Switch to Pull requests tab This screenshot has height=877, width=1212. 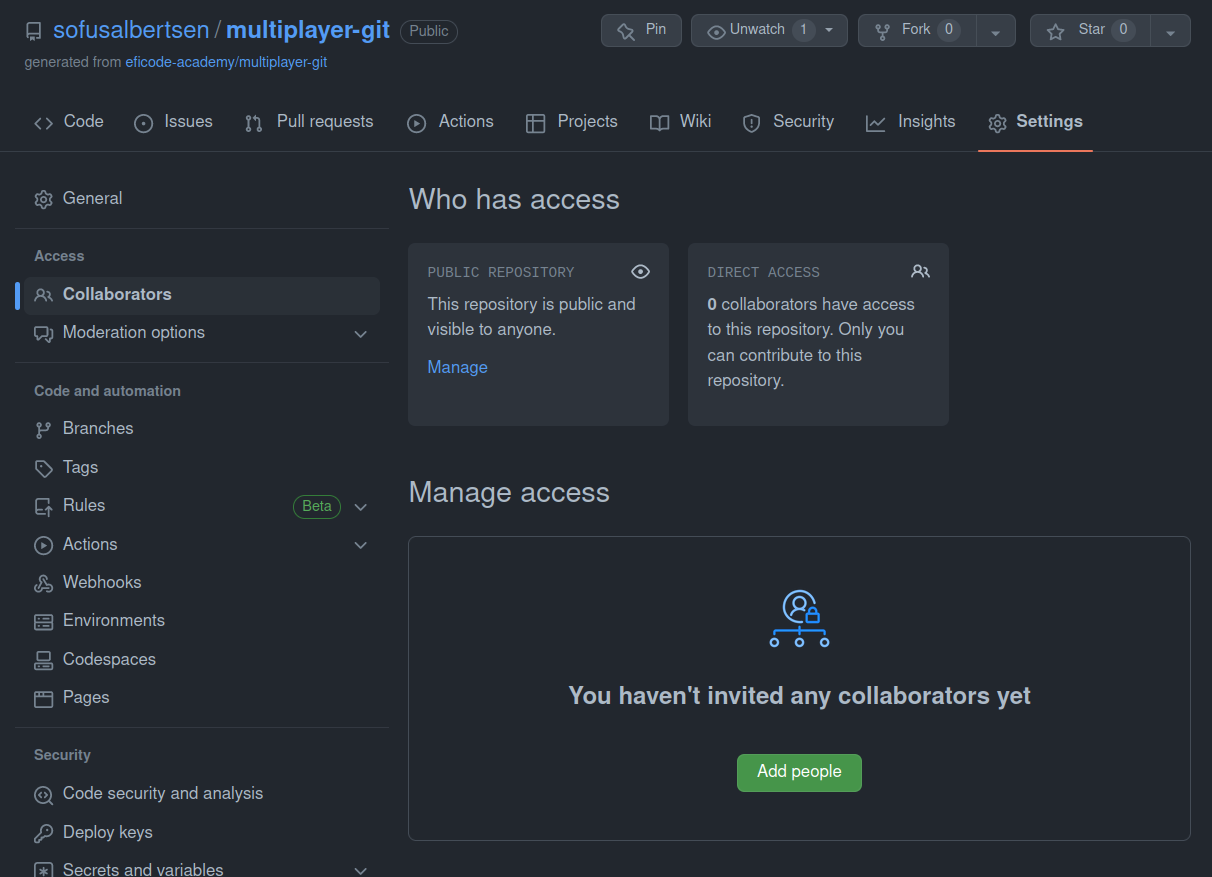tap(309, 122)
